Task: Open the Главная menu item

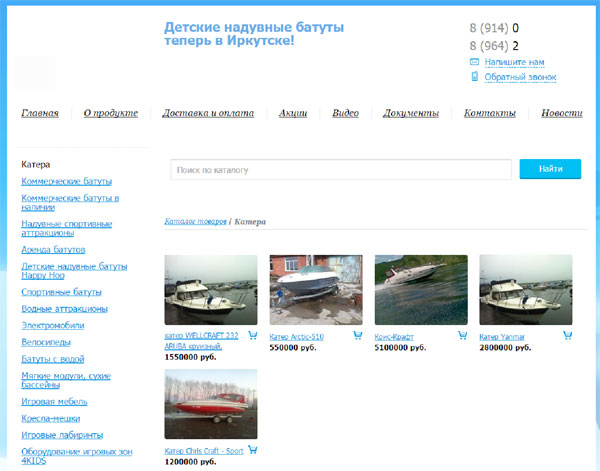Action: click(x=40, y=113)
